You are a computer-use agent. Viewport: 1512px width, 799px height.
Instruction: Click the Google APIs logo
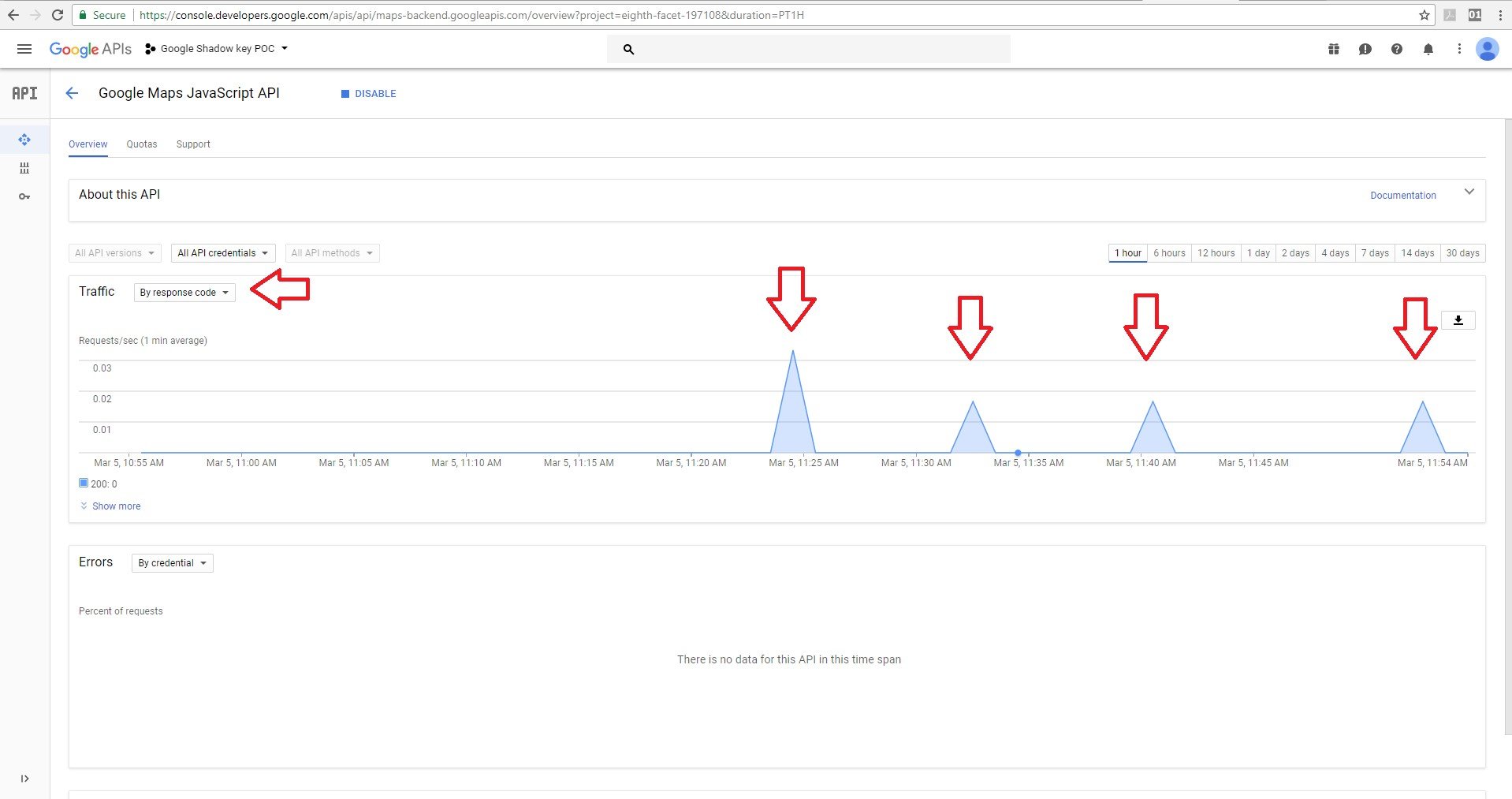click(x=90, y=49)
